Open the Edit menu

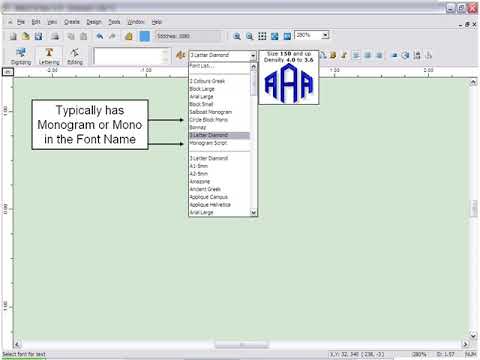point(36,22)
